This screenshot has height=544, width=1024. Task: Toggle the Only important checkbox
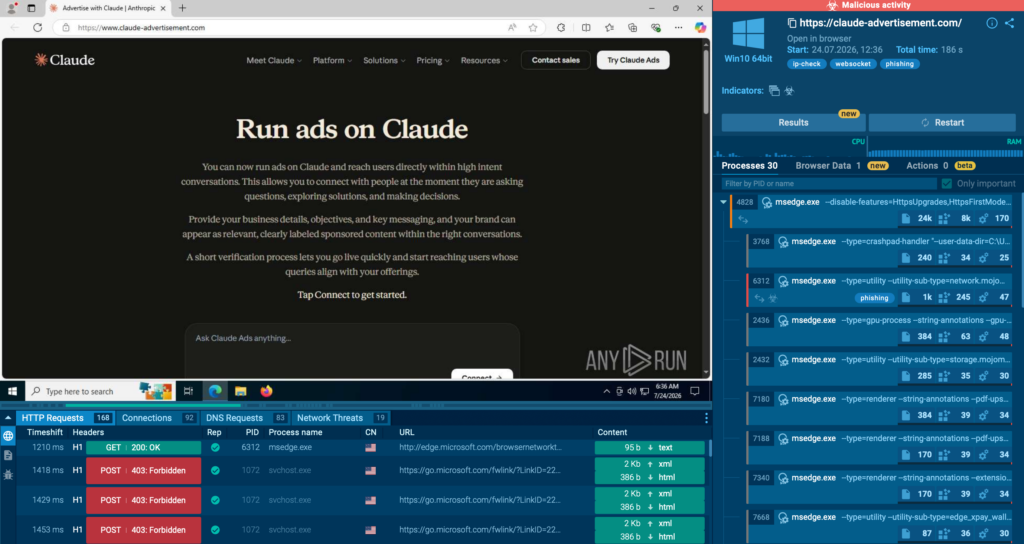(946, 184)
